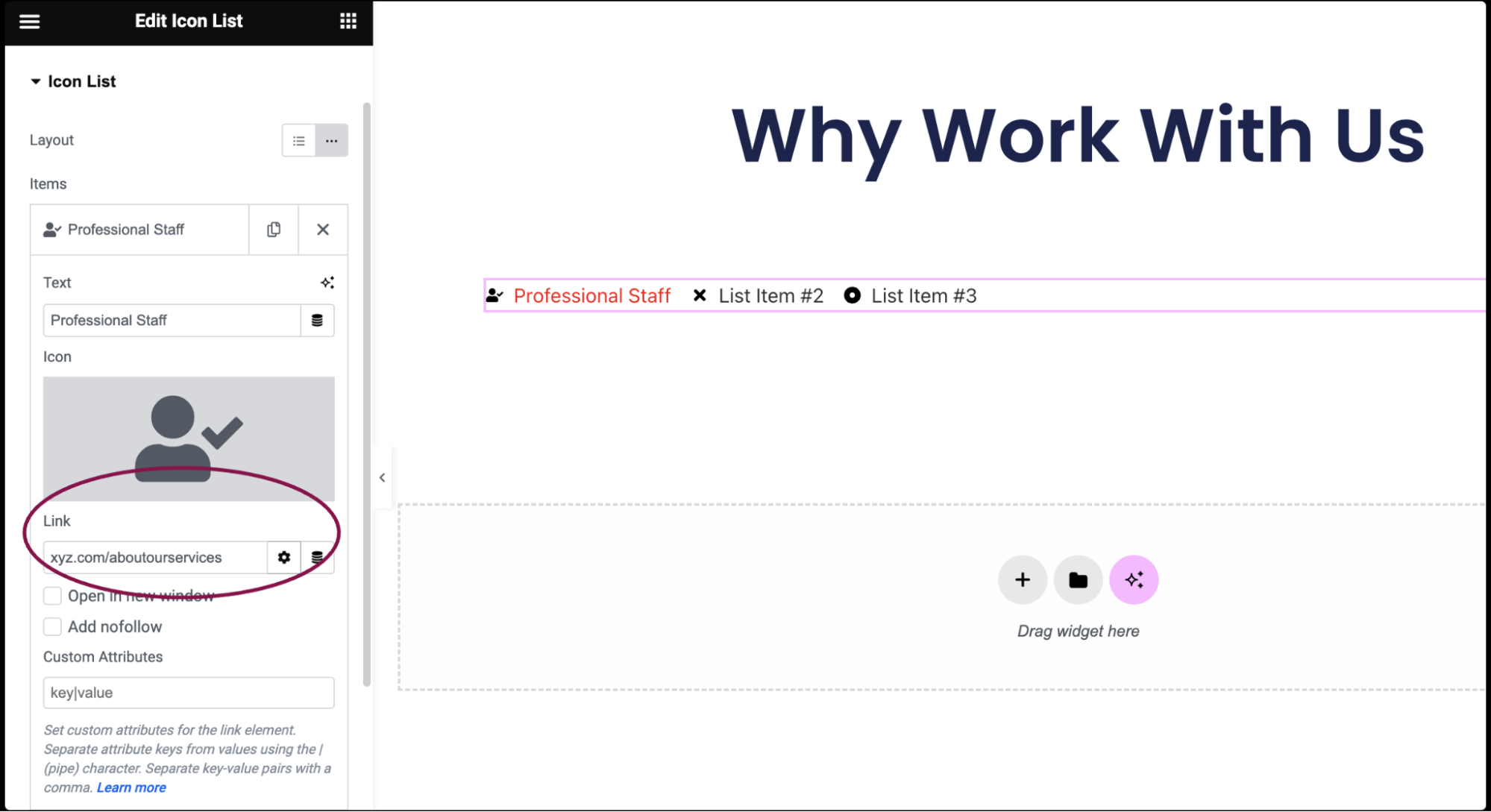This screenshot has width=1491, height=812.
Task: Click the duplicate item icon for Professional Staff
Action: (x=274, y=229)
